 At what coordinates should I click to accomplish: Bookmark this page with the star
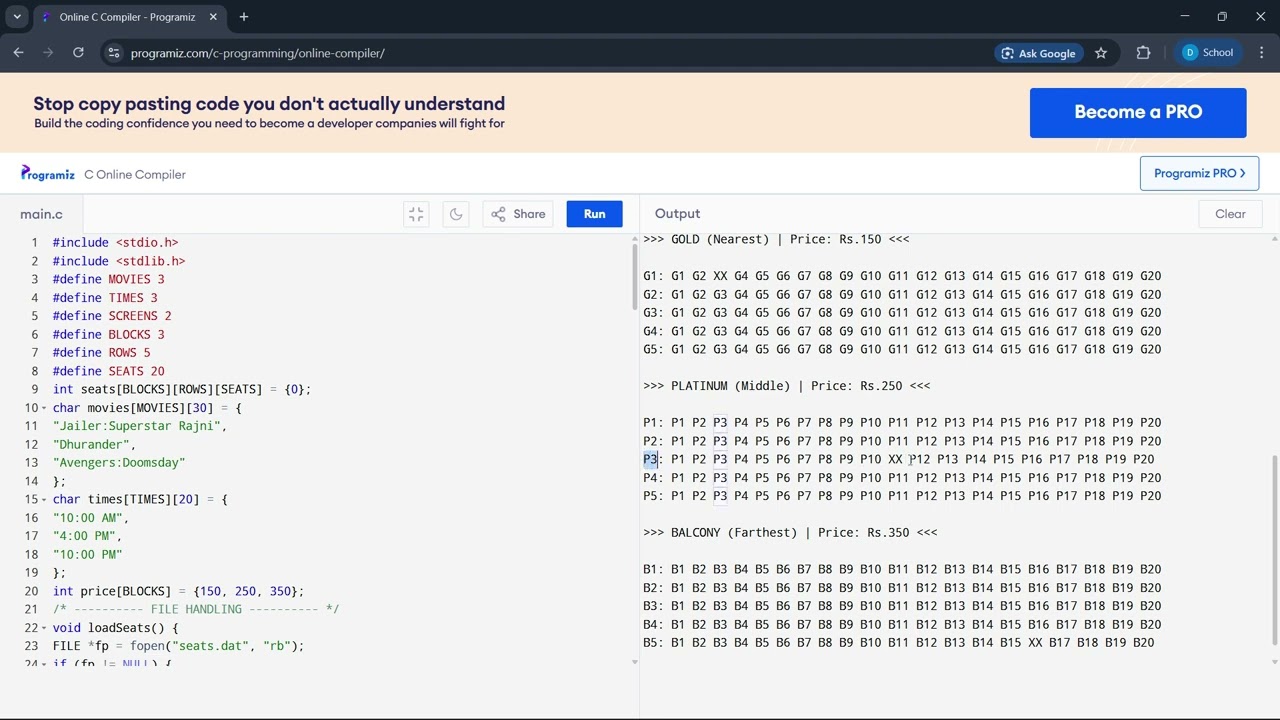point(1101,53)
